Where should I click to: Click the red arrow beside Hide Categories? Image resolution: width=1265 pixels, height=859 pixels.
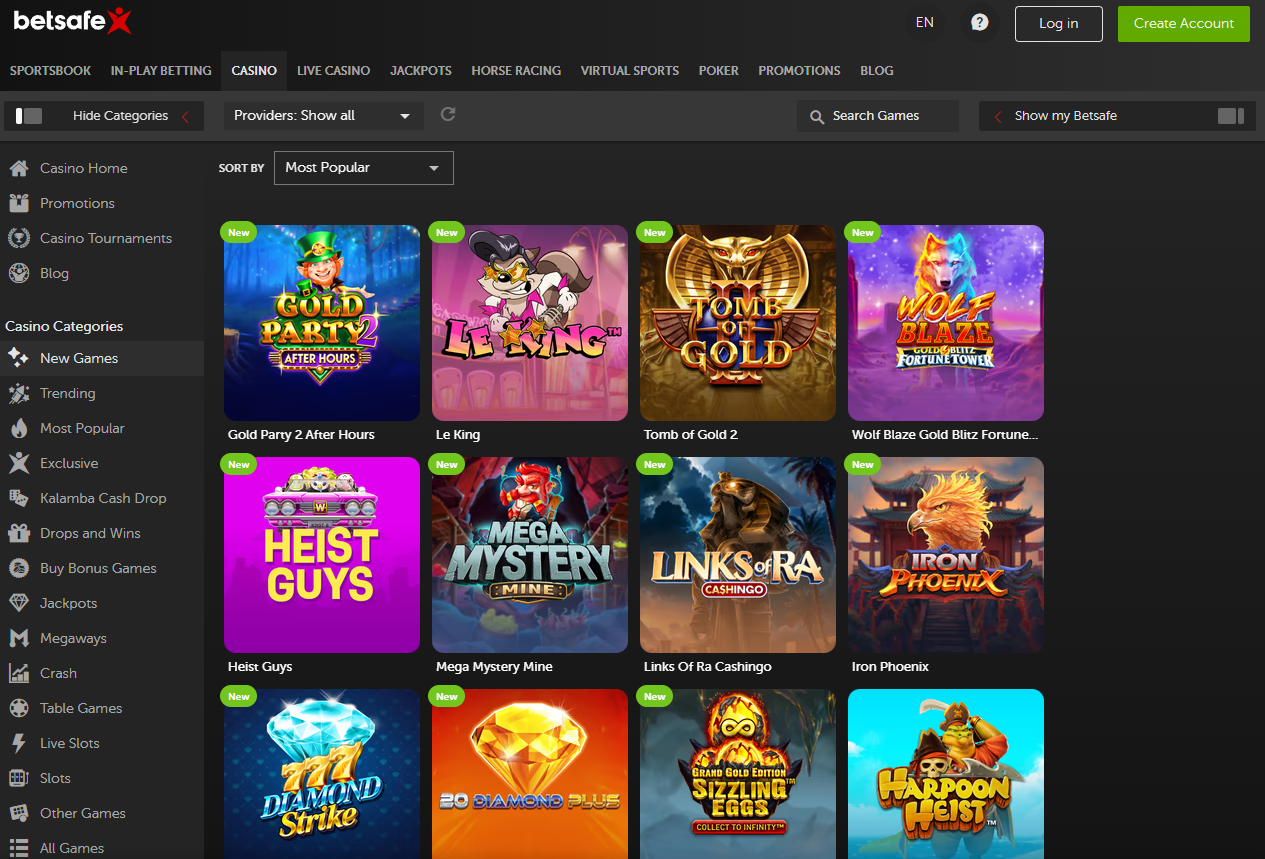[185, 116]
